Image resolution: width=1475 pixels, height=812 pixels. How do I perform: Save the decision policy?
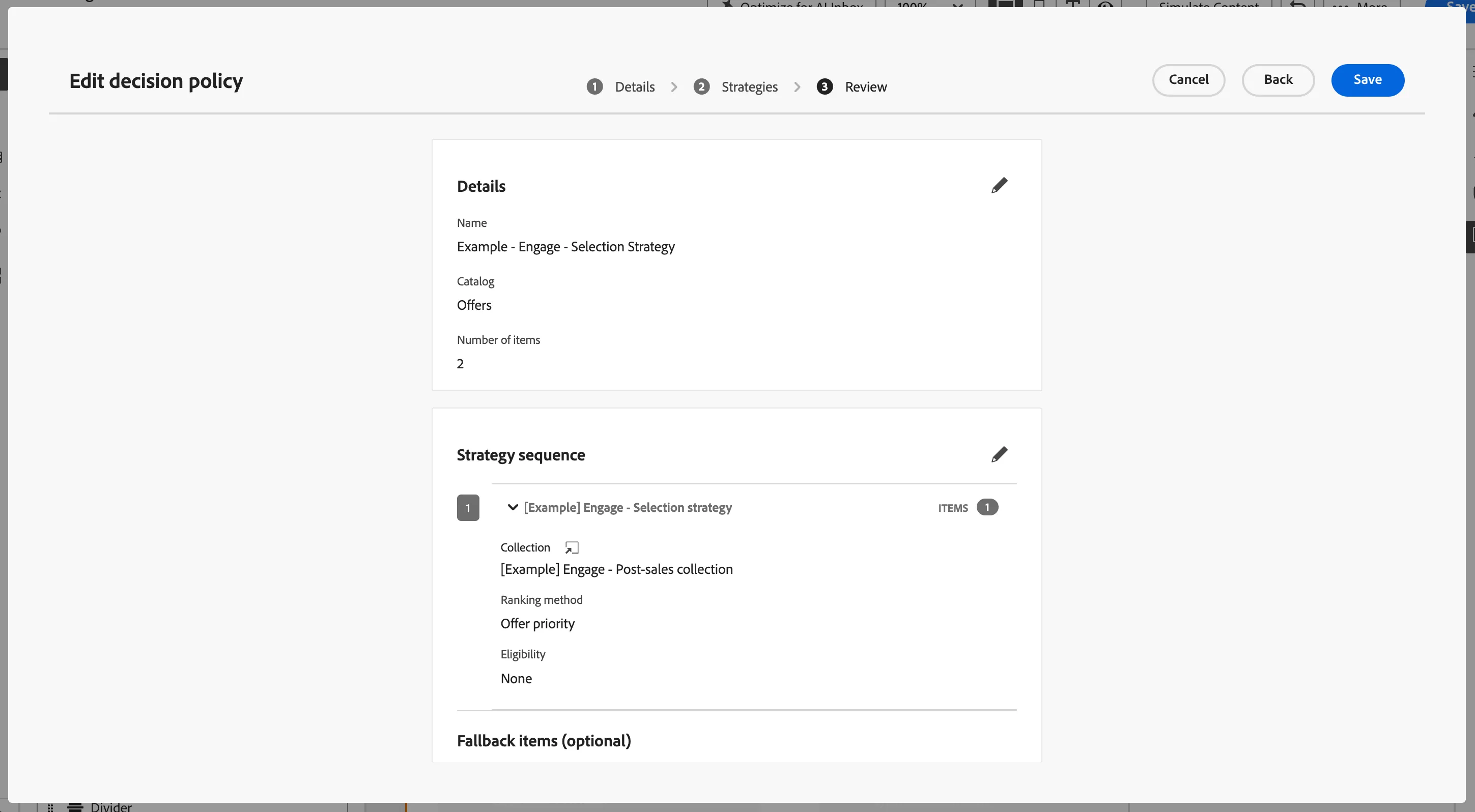[1367, 80]
